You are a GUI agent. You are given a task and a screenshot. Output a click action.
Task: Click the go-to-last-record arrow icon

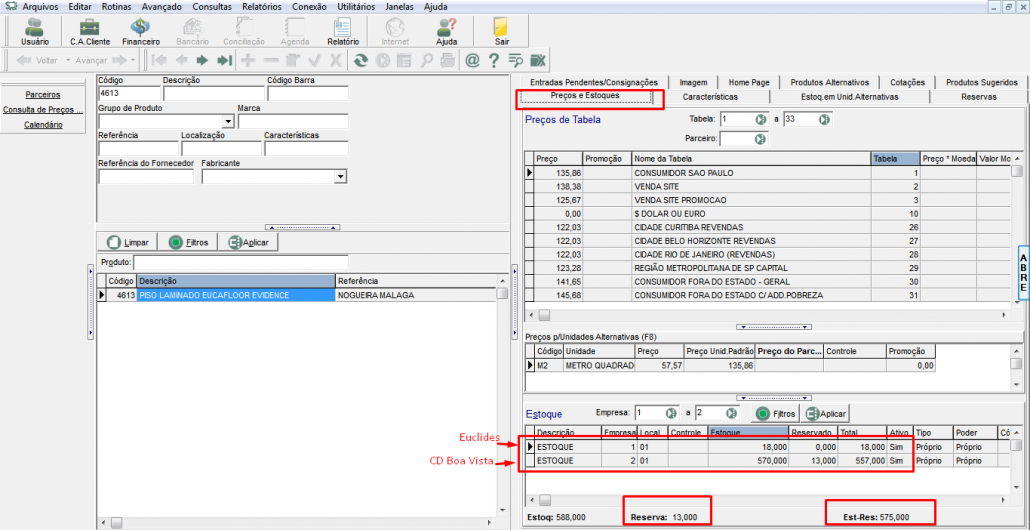point(225,60)
